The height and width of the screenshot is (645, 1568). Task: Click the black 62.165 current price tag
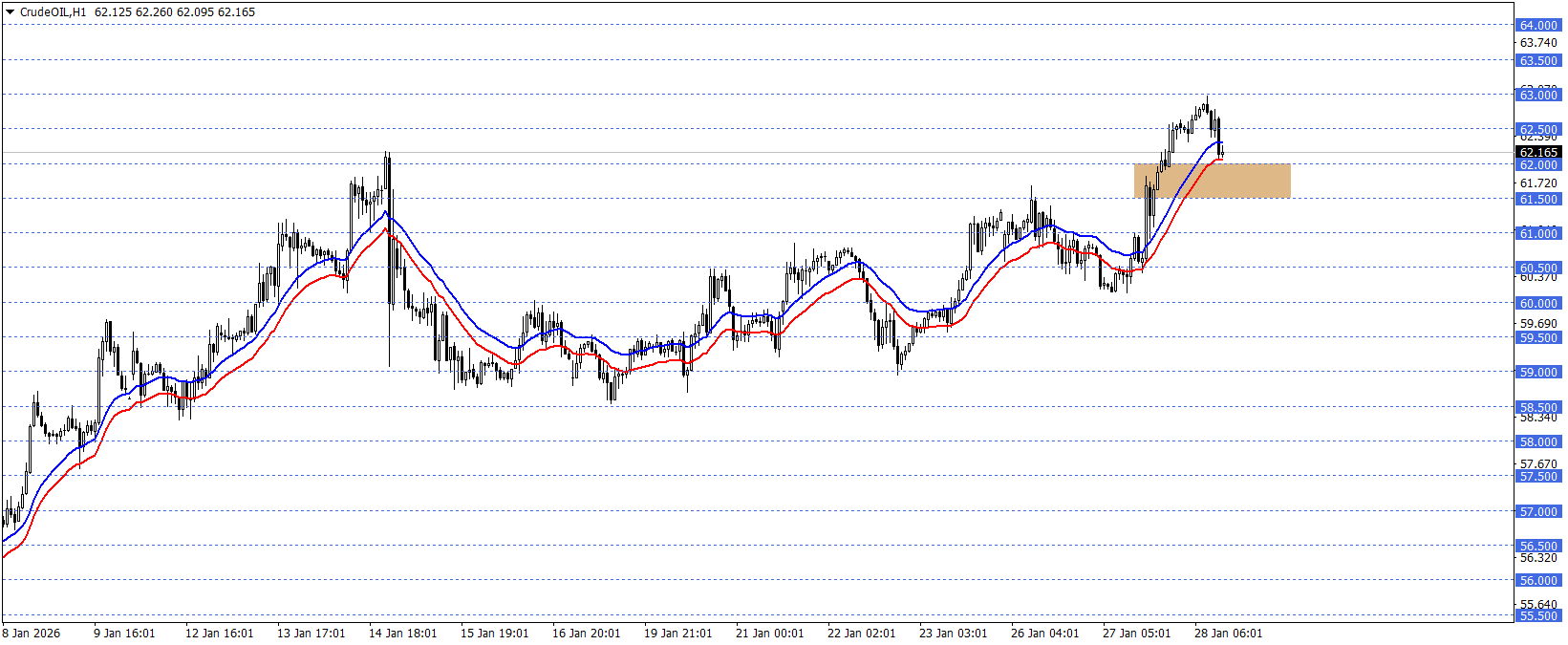point(1538,152)
